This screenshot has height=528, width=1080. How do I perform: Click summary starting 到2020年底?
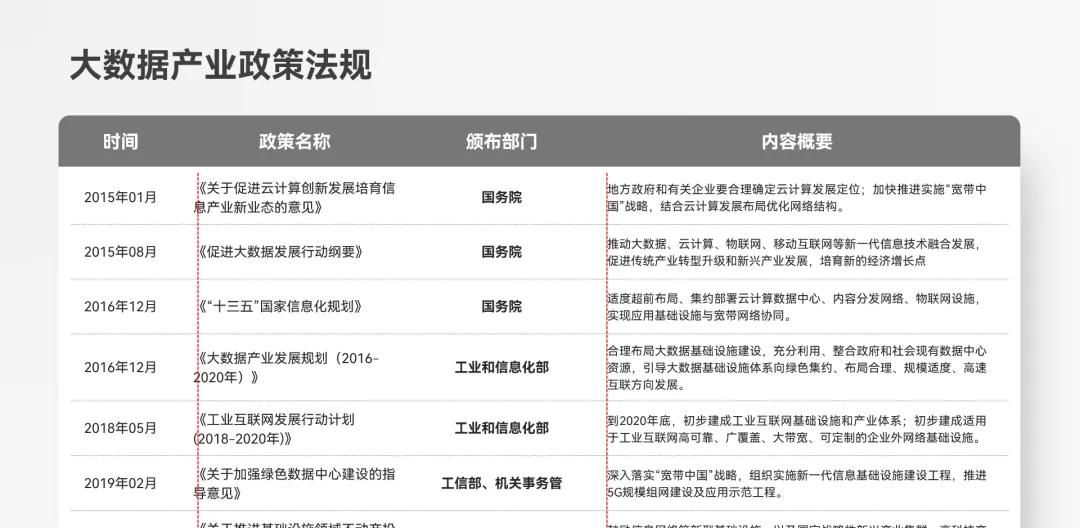pos(797,428)
